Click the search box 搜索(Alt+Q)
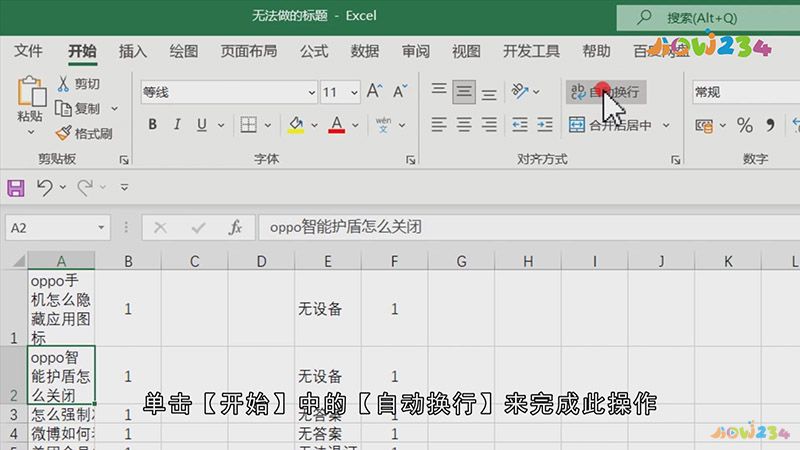800x450 pixels. pos(708,18)
